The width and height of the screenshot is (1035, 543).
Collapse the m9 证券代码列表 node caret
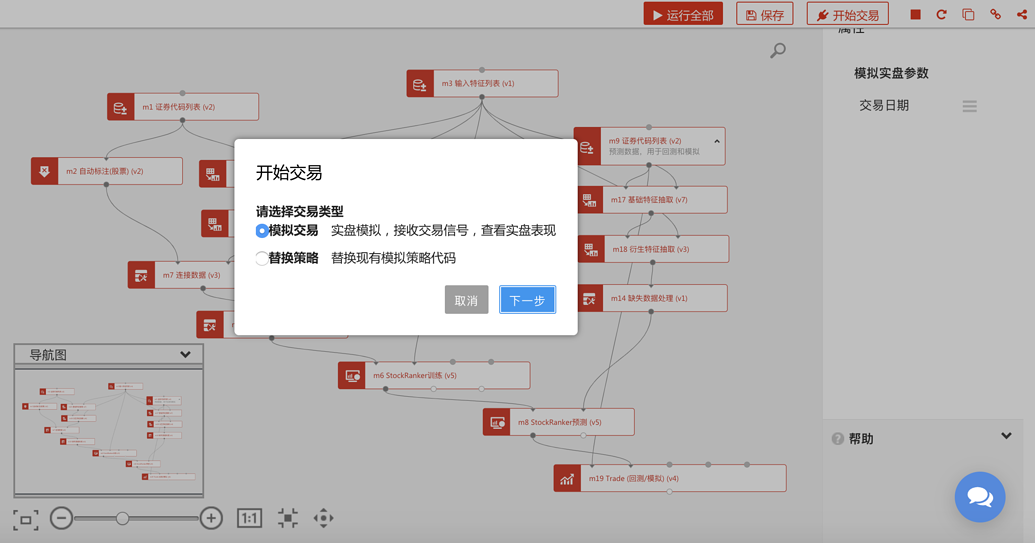click(717, 141)
